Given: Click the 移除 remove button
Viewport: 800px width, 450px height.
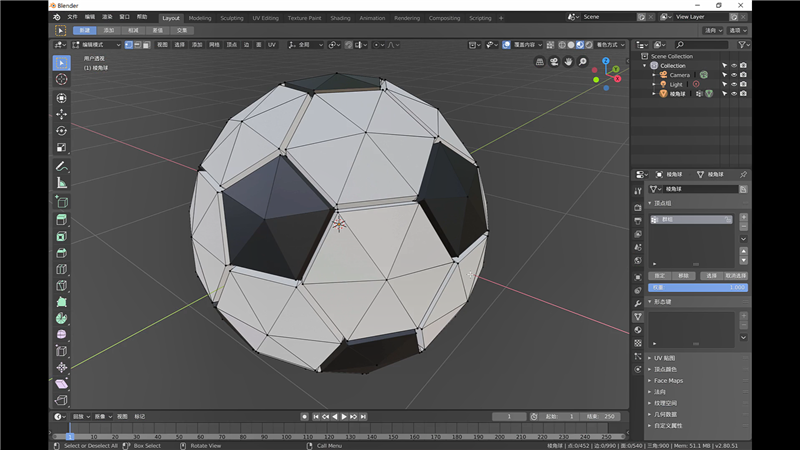Looking at the screenshot, I should pyautogui.click(x=684, y=276).
